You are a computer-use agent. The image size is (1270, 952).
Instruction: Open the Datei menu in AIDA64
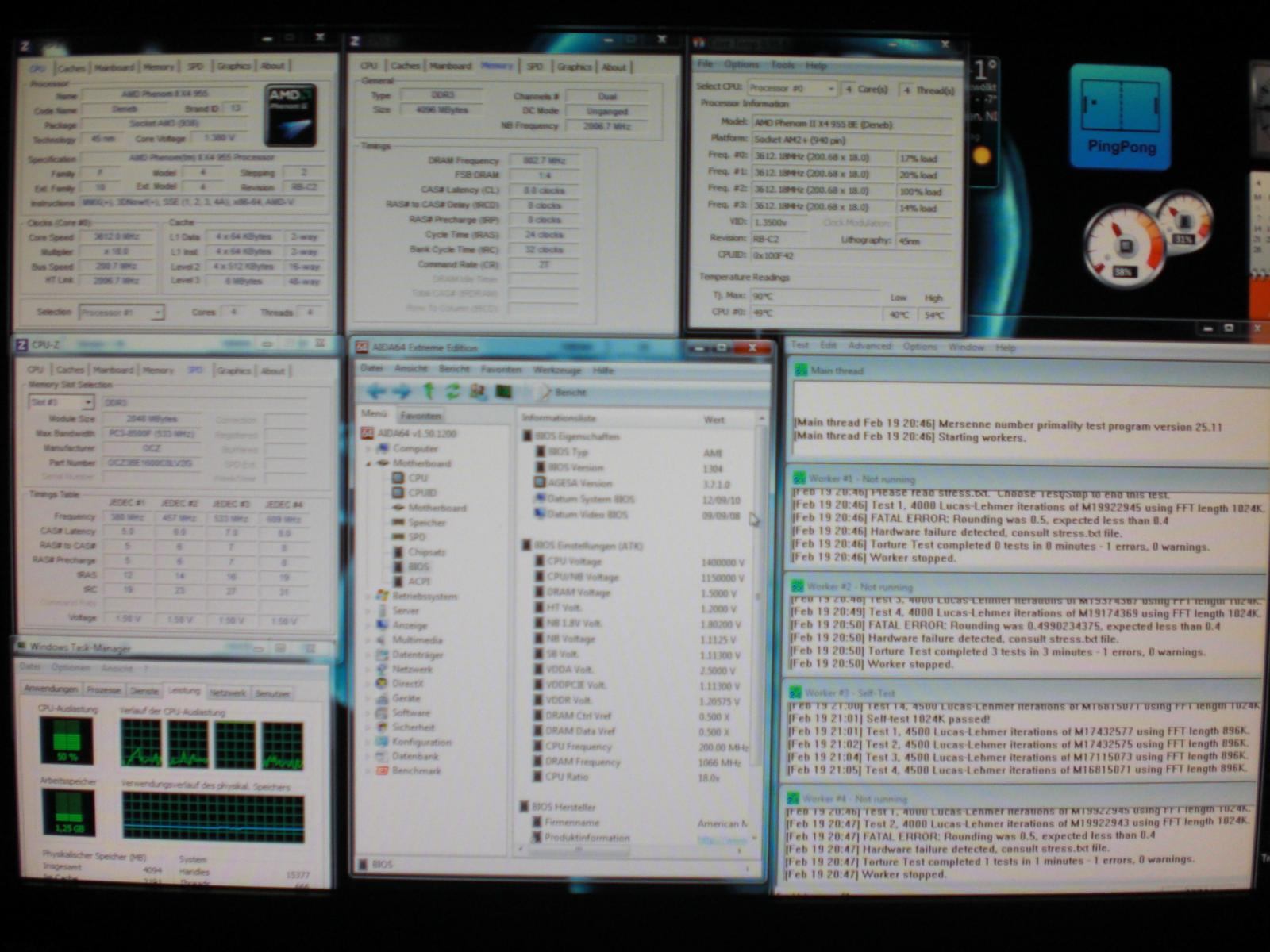point(371,369)
